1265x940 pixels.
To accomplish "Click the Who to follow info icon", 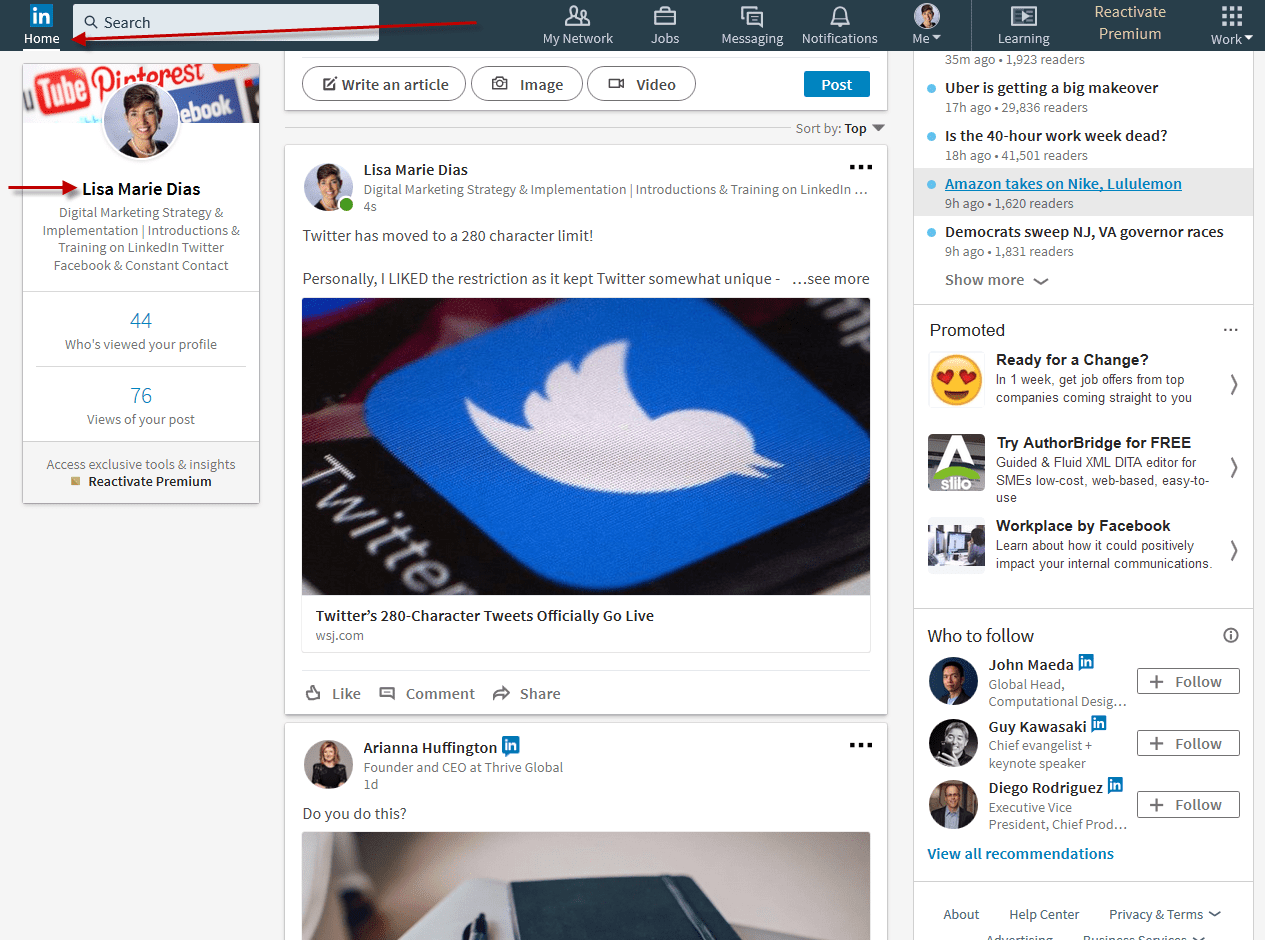I will tap(1231, 635).
